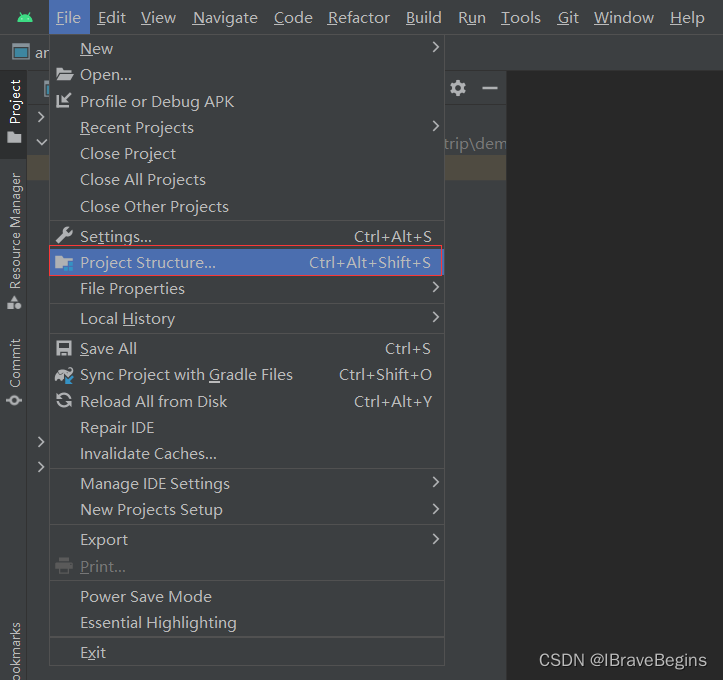Click Save All floppy icon entry
This screenshot has height=680, width=723.
click(247, 349)
